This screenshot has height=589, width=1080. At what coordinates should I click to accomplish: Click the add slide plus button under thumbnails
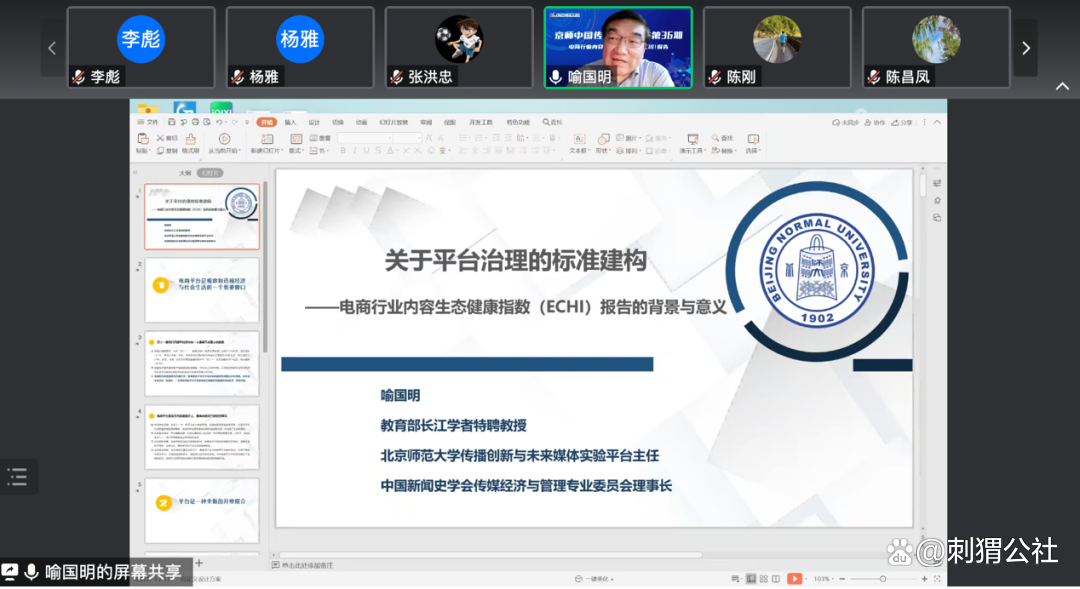pyautogui.click(x=199, y=564)
